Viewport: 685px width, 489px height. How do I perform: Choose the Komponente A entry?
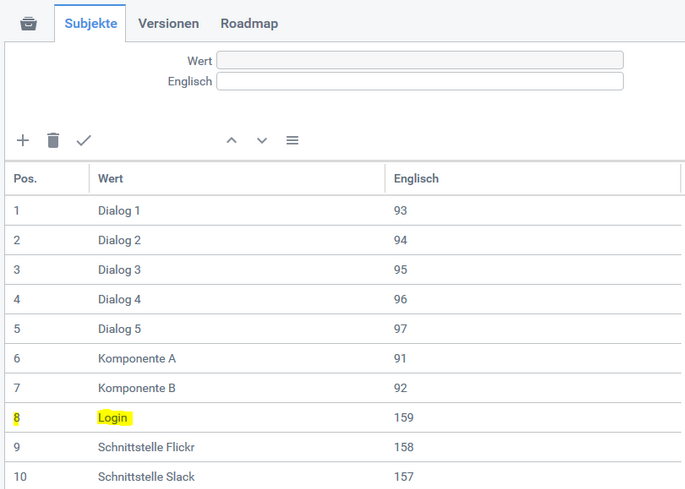point(136,358)
